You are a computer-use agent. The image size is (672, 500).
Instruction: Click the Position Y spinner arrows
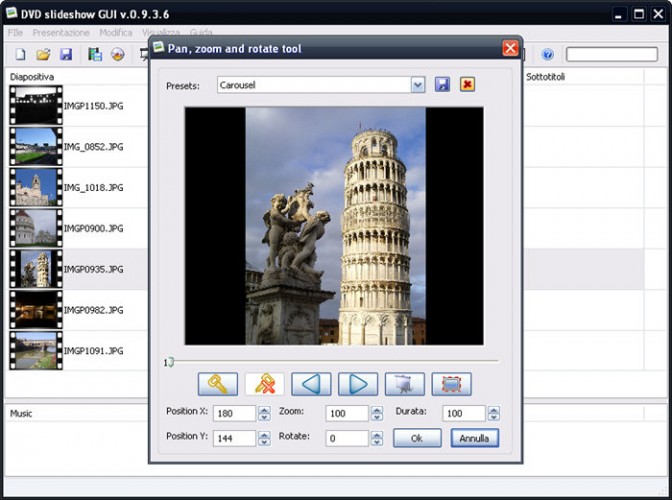[x=264, y=438]
